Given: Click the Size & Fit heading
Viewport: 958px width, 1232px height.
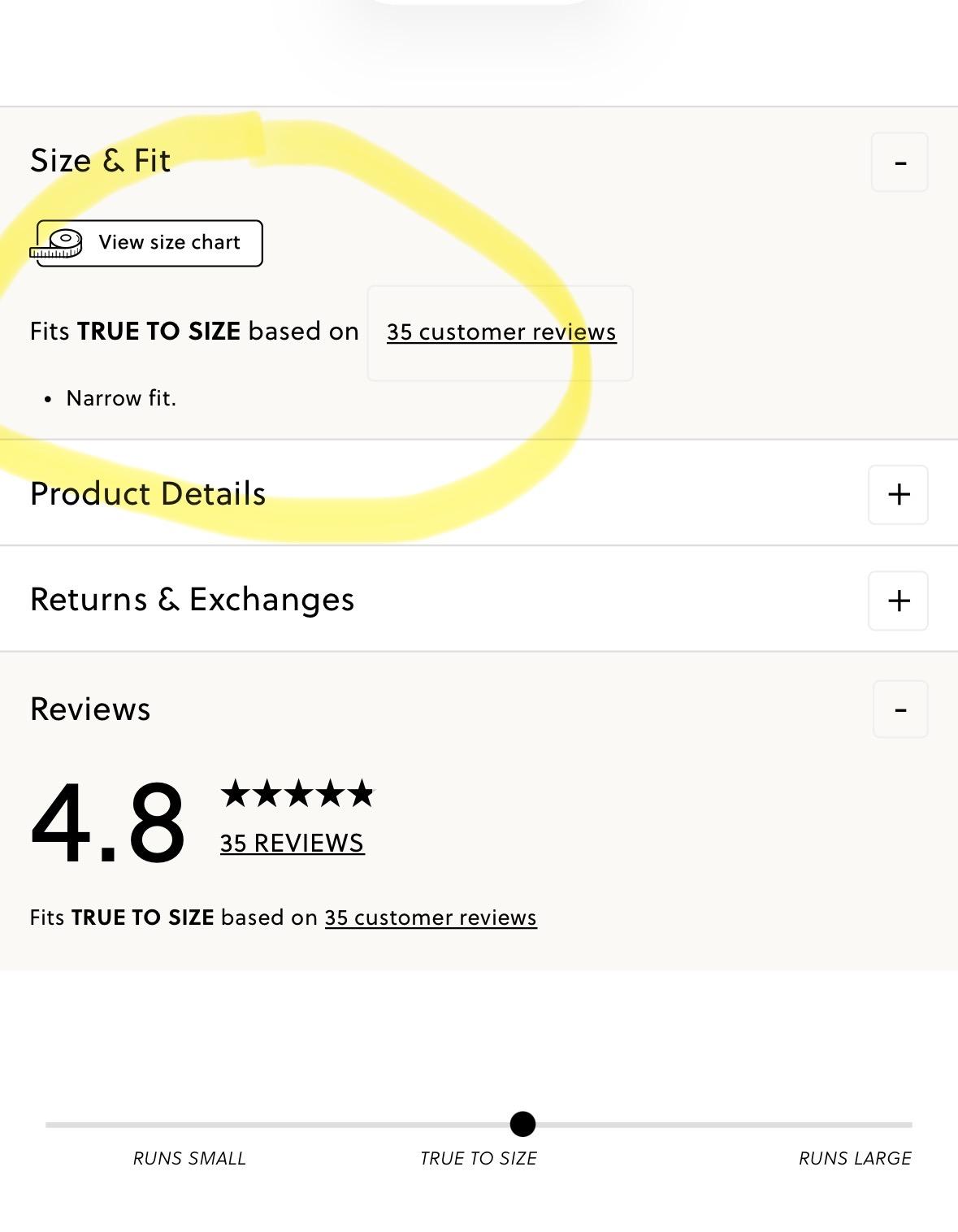Looking at the screenshot, I should coord(101,161).
